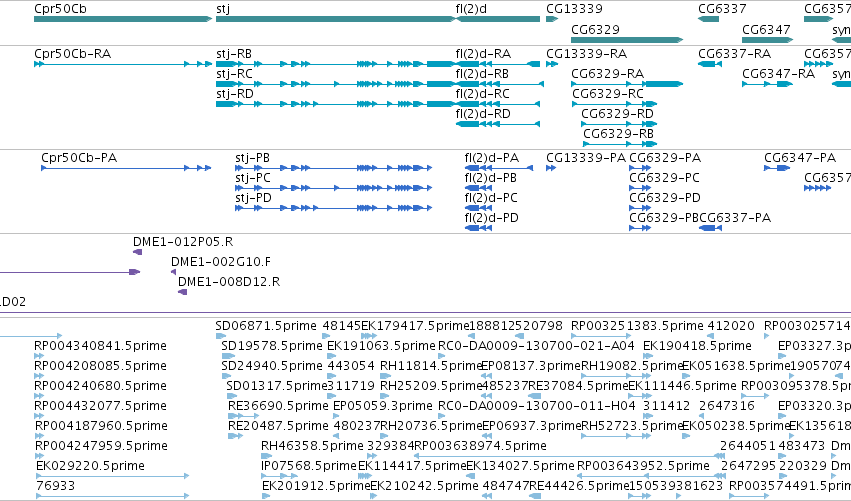Select the Cpr50Cb gene bar
Screen dimensions: 851x501
tap(123, 19)
